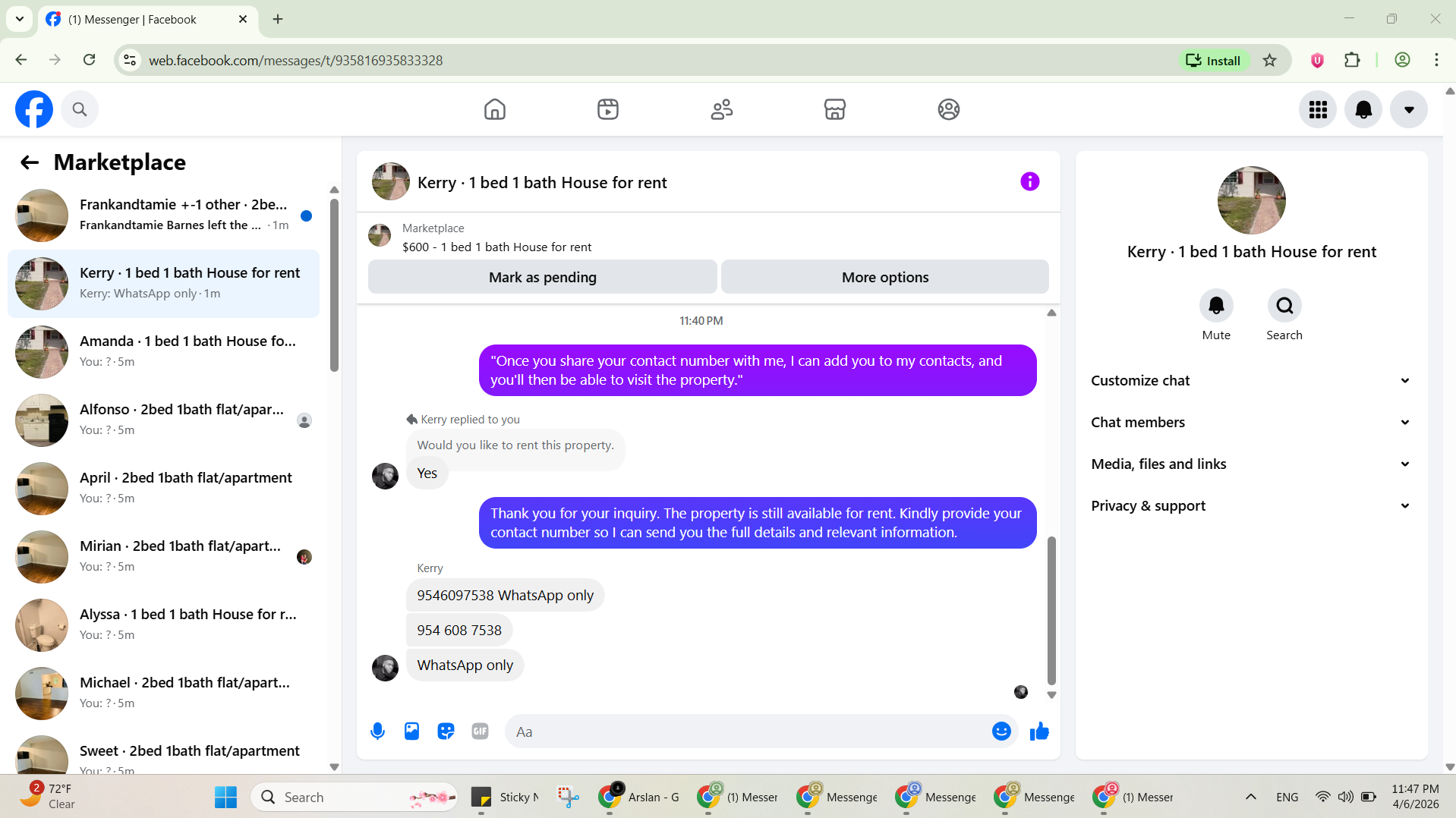The height and width of the screenshot is (818, 1456).
Task: Mute the Kerry conversation
Action: tap(1216, 305)
